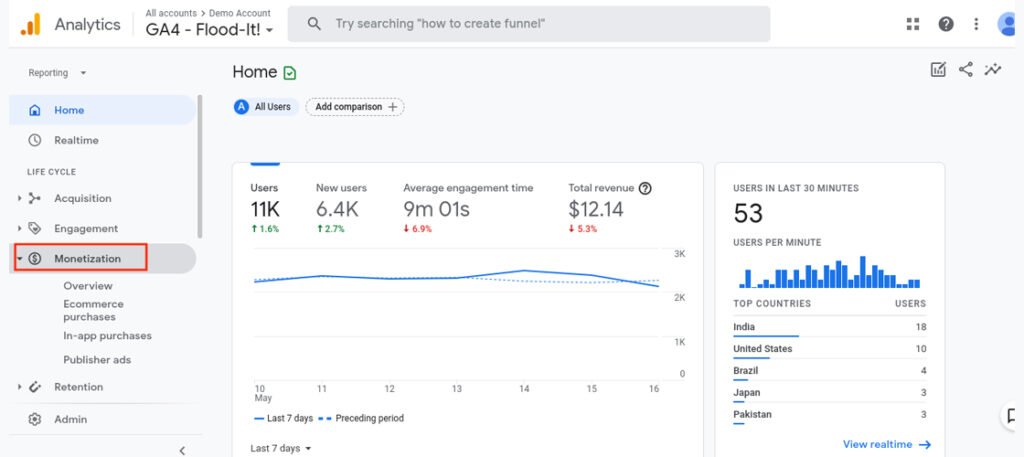Click the share this report icon
1024x457 pixels.
(x=965, y=69)
